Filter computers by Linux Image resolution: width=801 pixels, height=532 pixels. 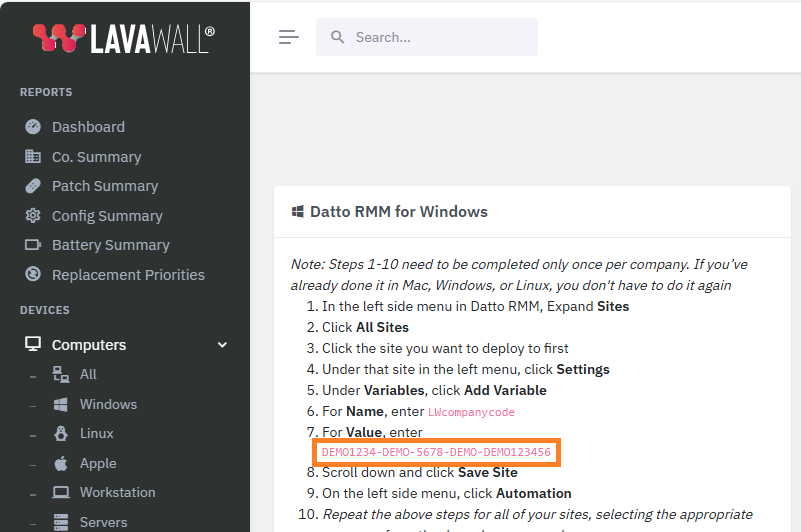tap(97, 433)
